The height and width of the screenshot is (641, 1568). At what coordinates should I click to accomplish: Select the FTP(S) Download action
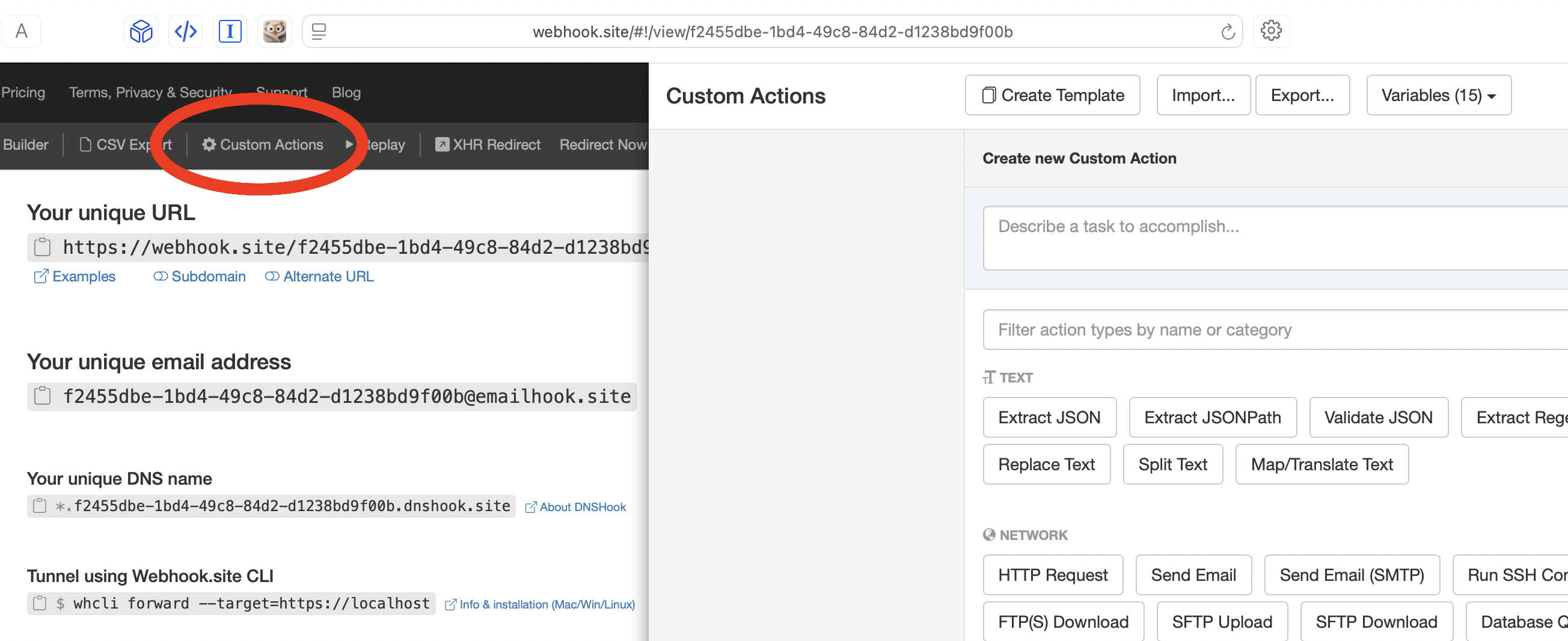tap(1063, 621)
